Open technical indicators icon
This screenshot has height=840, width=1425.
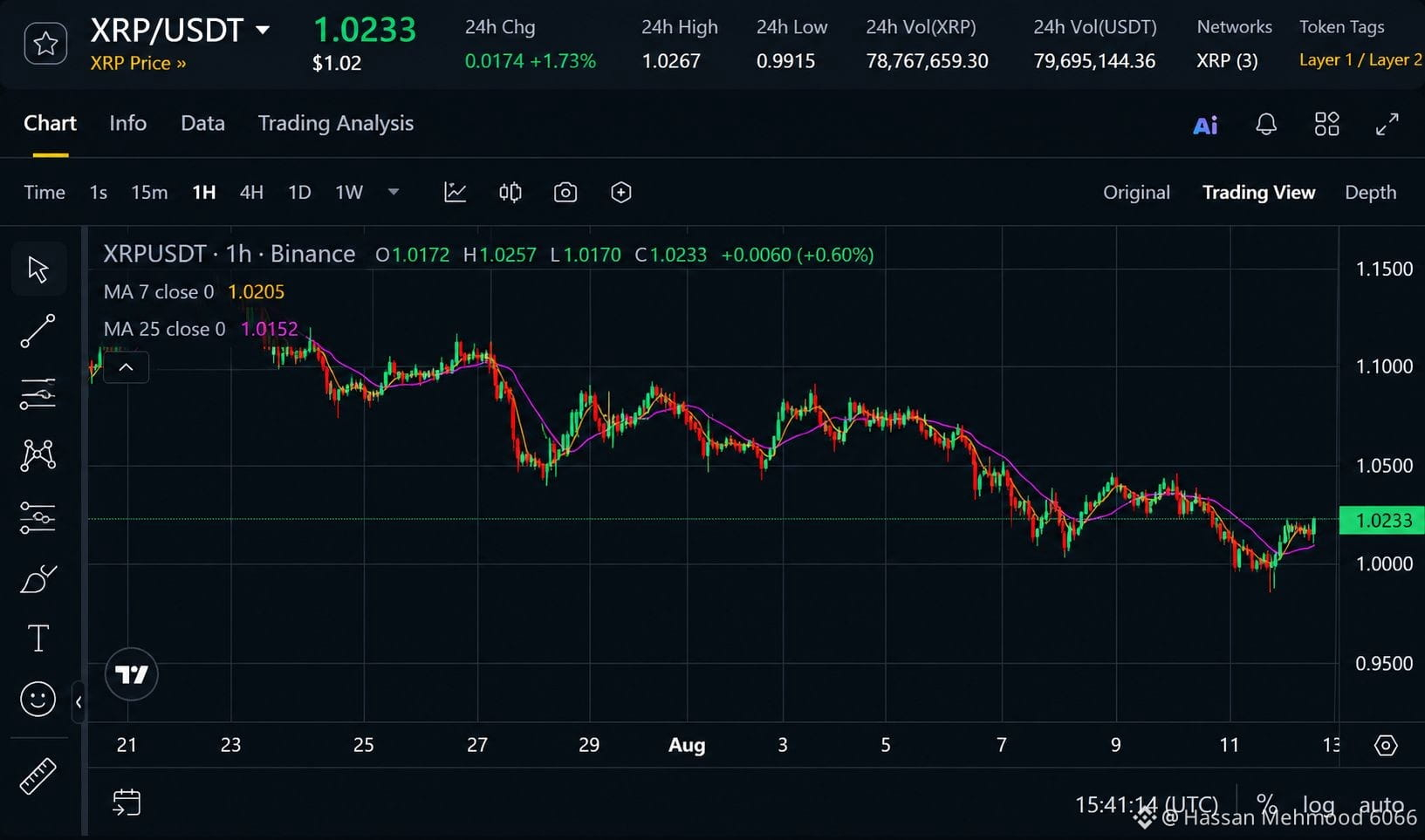pyautogui.click(x=455, y=192)
